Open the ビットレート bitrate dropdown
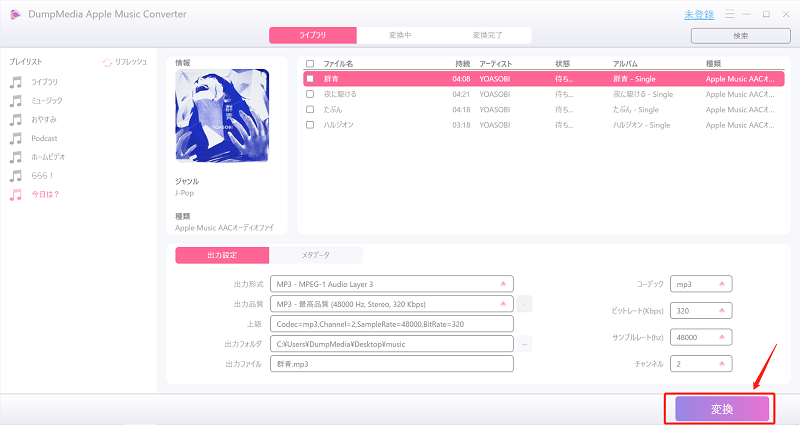800x425 pixels. click(x=701, y=310)
